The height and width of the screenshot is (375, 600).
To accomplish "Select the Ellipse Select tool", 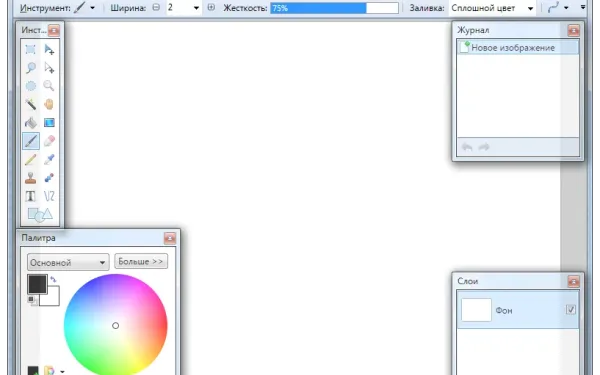I will (31, 86).
